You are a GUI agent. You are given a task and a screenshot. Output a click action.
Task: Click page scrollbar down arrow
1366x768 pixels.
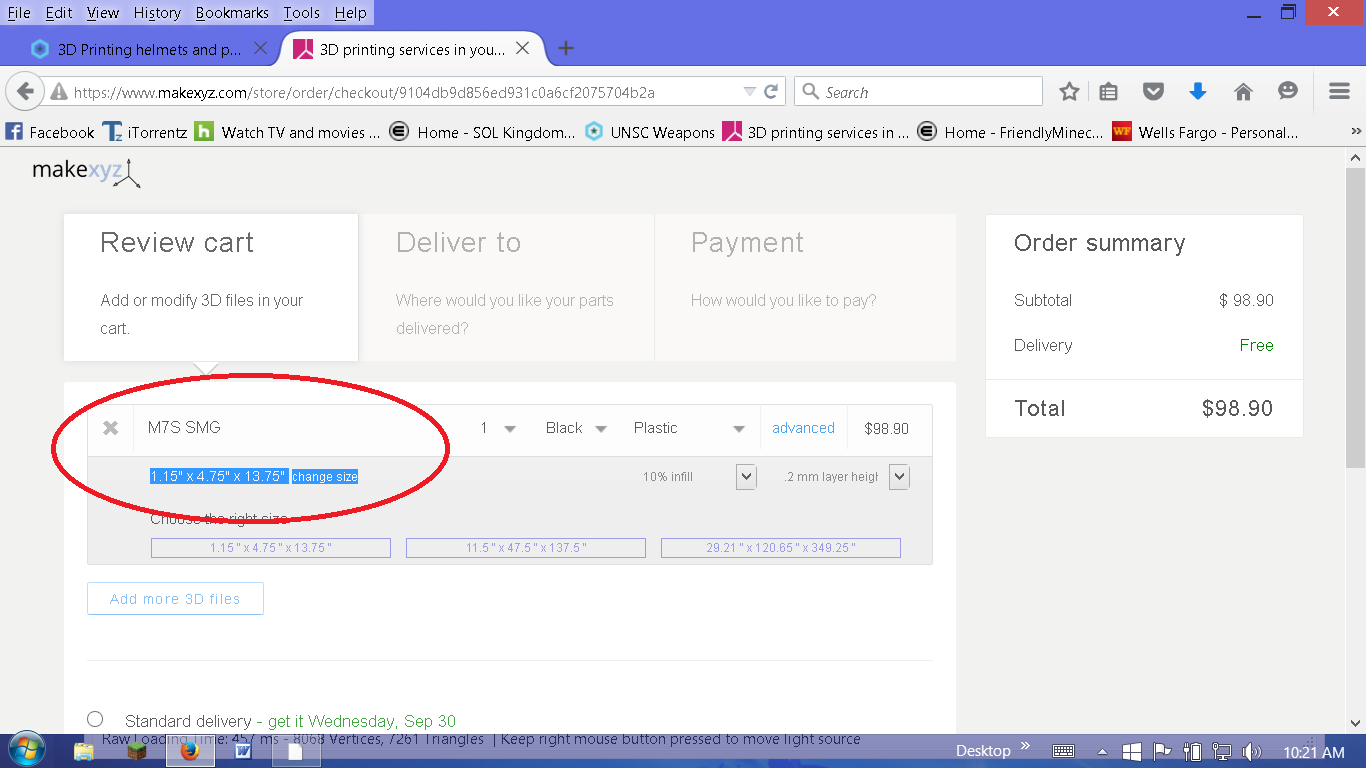[1356, 722]
